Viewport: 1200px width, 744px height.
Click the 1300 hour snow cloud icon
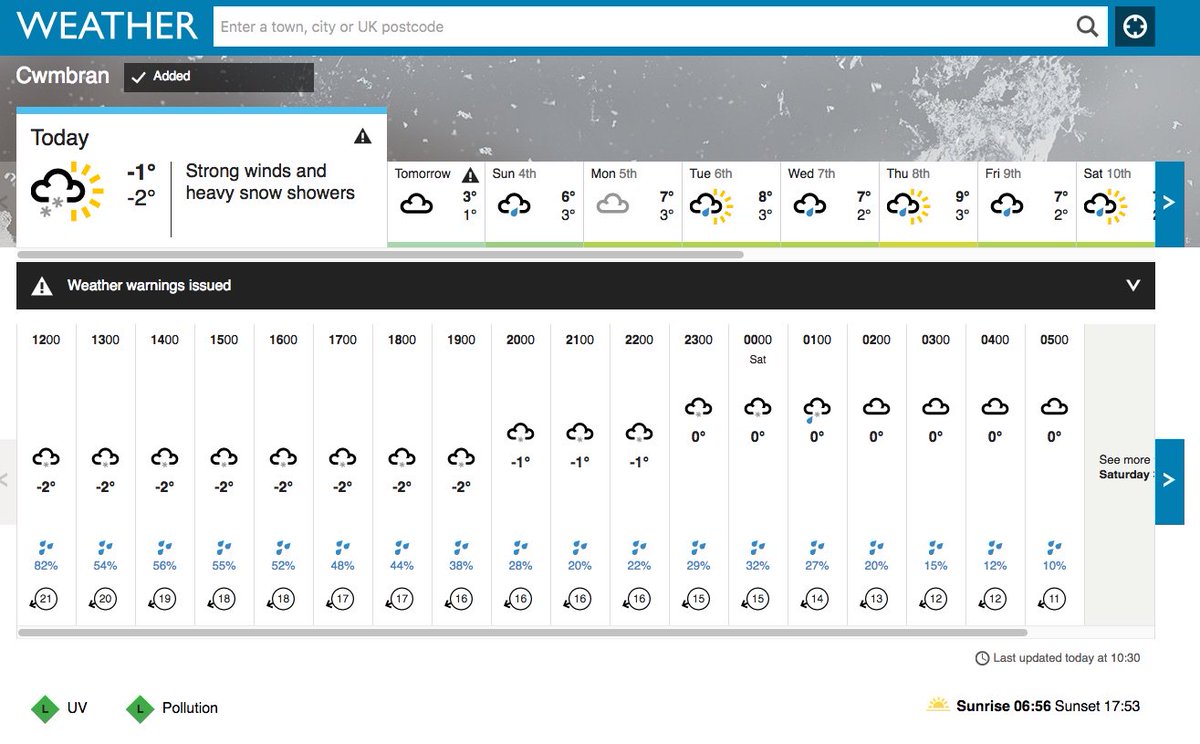tap(105, 458)
